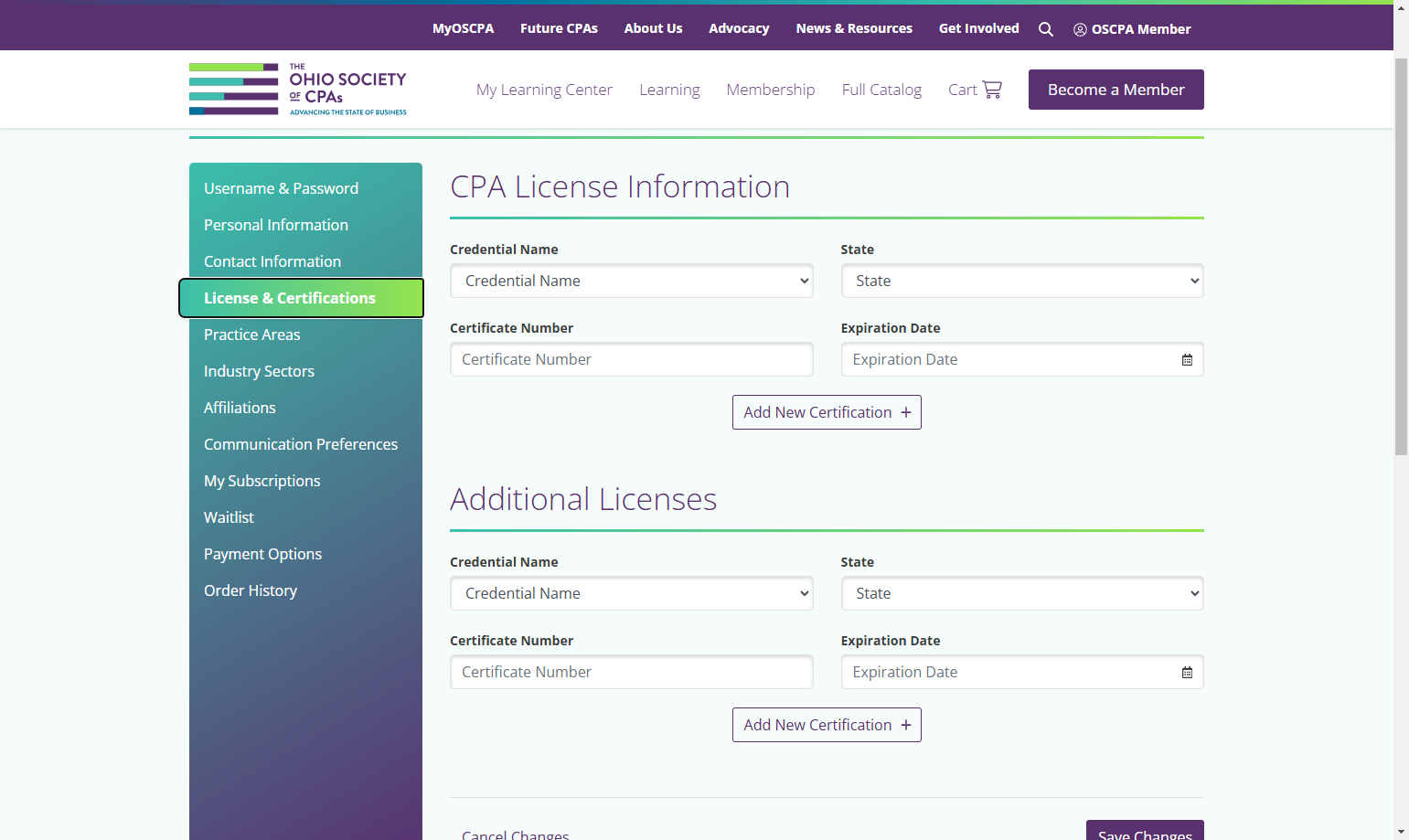
Task: Open Practice Areas section
Action: point(252,335)
